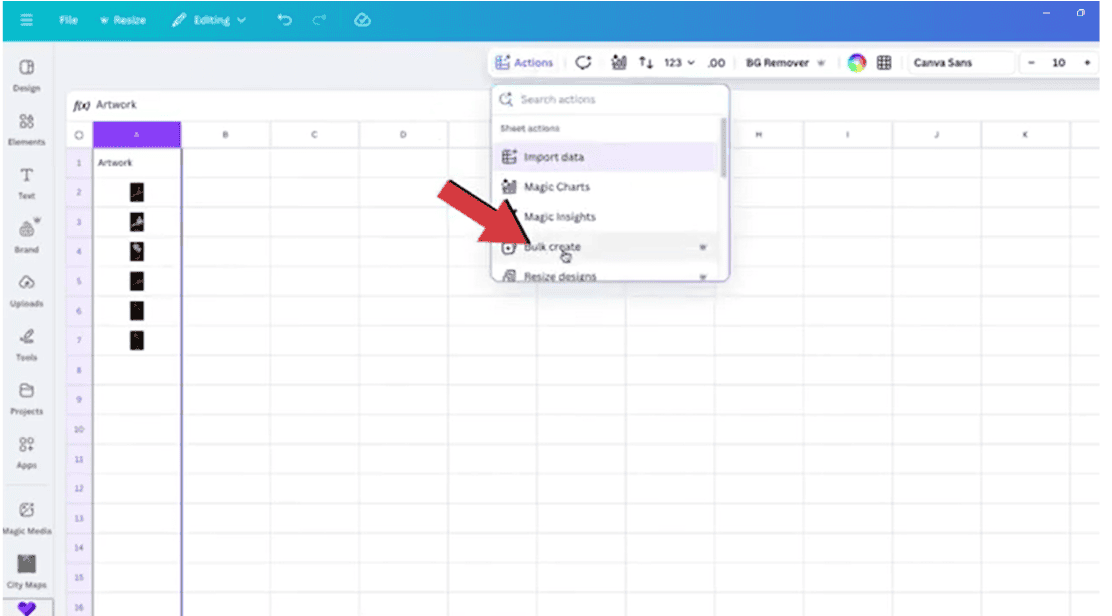
Task: Select the Text tool in sidebar
Action: click(x=27, y=181)
